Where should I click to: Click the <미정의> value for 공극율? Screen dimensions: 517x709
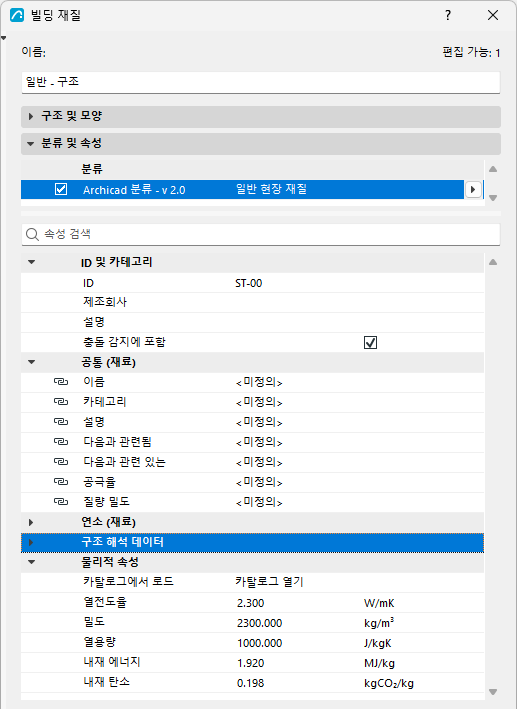[259, 482]
